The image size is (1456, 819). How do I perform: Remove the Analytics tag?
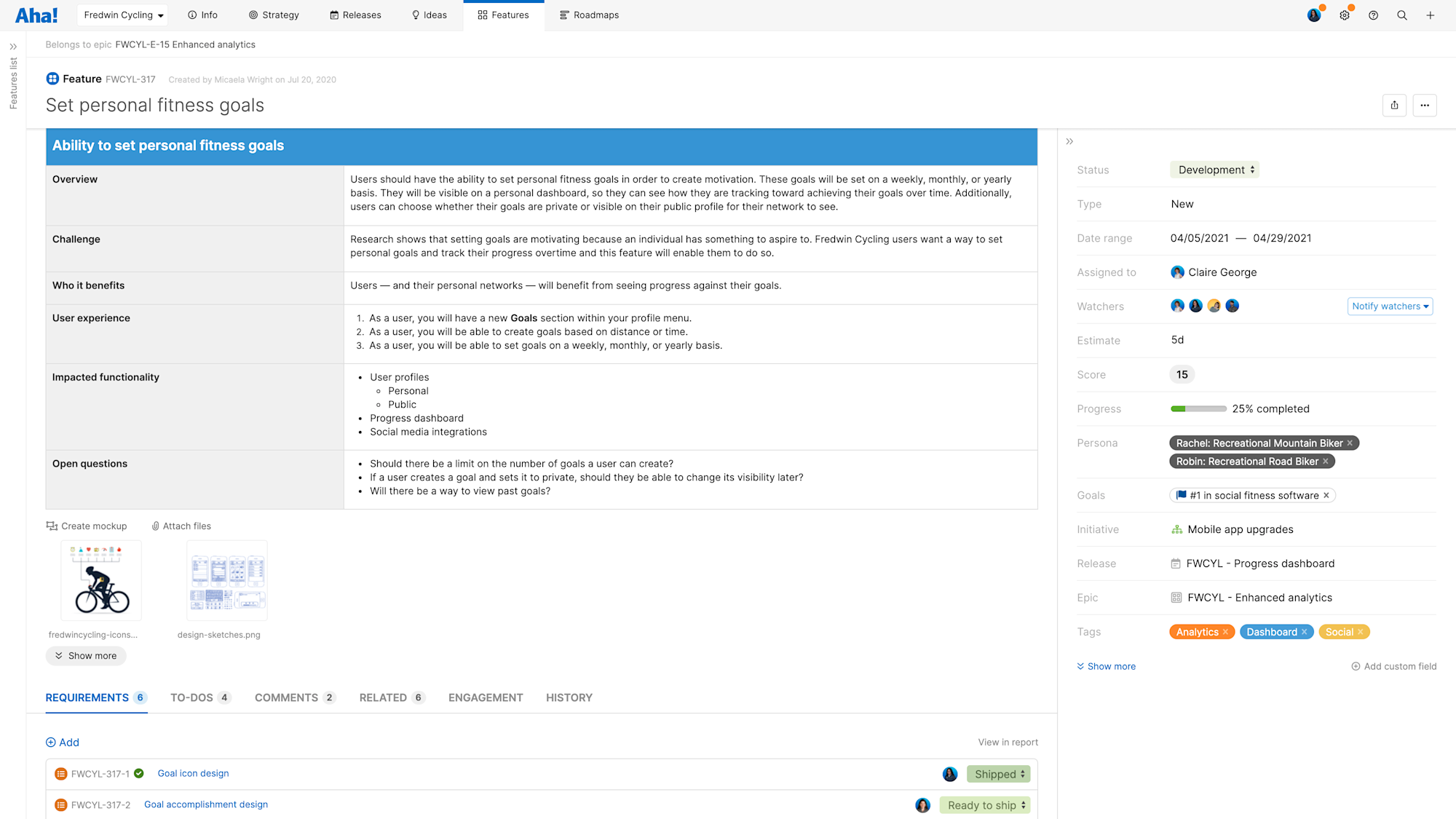pyautogui.click(x=1227, y=631)
